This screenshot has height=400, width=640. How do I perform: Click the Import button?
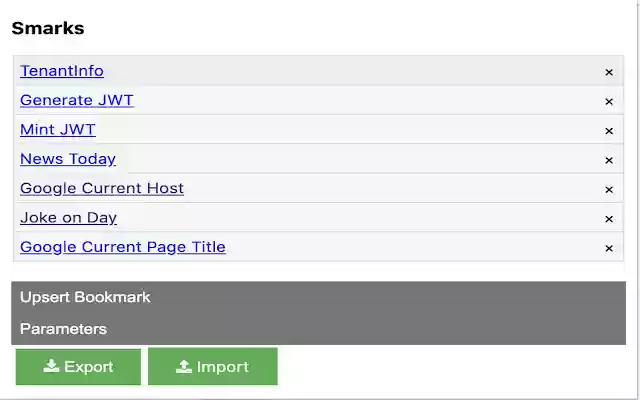[x=213, y=367]
